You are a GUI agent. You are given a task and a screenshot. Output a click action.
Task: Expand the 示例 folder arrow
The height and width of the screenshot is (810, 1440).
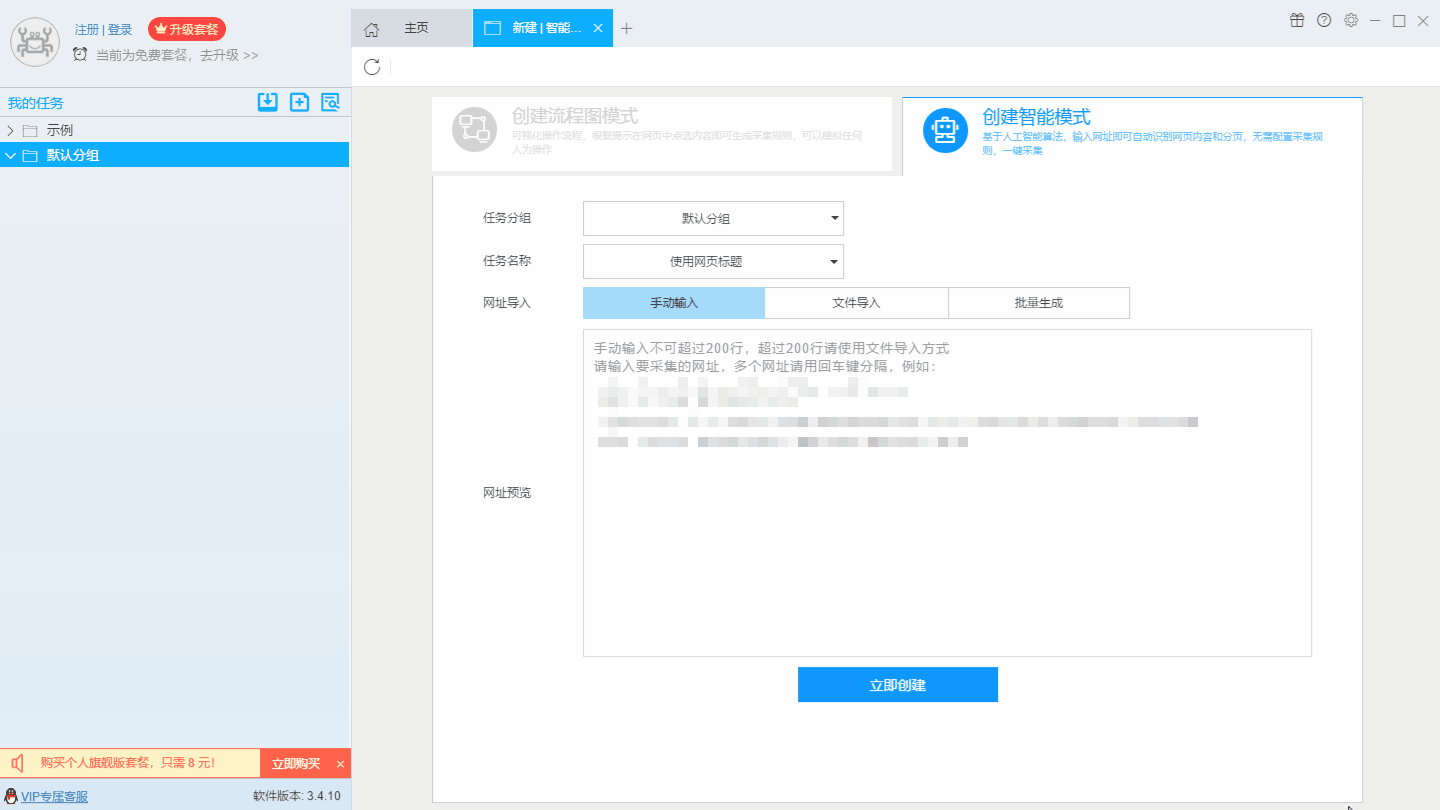[10, 130]
